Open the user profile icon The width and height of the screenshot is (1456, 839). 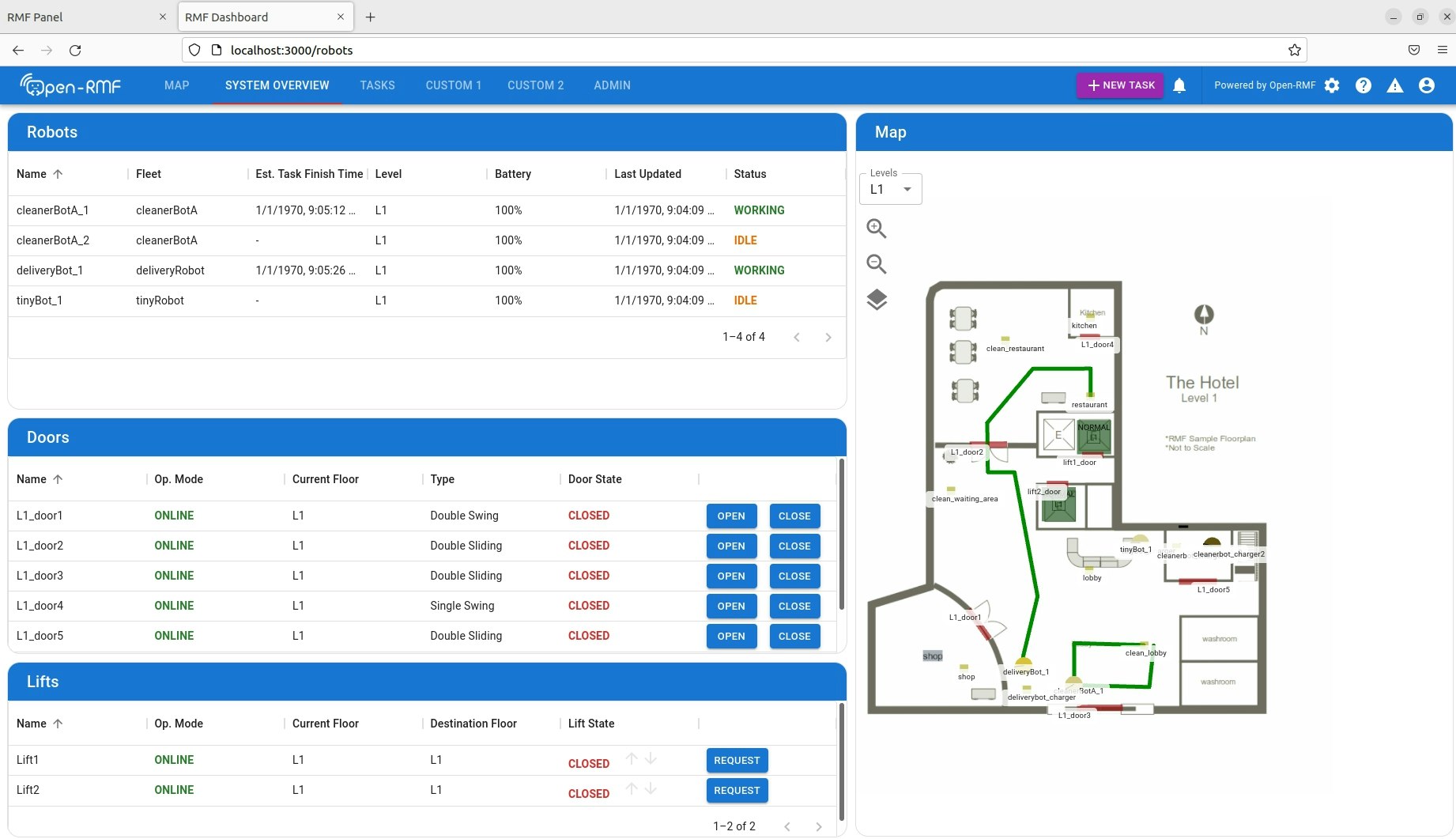pyautogui.click(x=1427, y=85)
